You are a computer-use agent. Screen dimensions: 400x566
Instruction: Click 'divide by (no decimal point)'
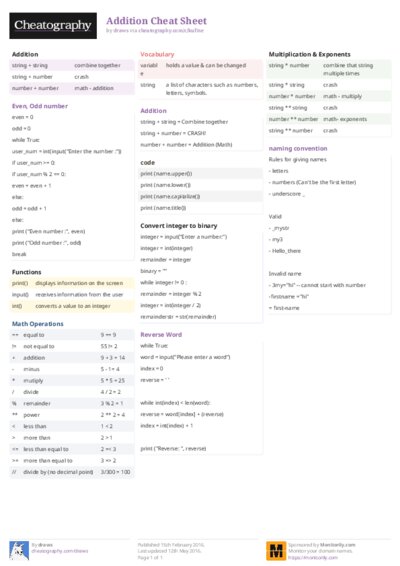click(58, 472)
